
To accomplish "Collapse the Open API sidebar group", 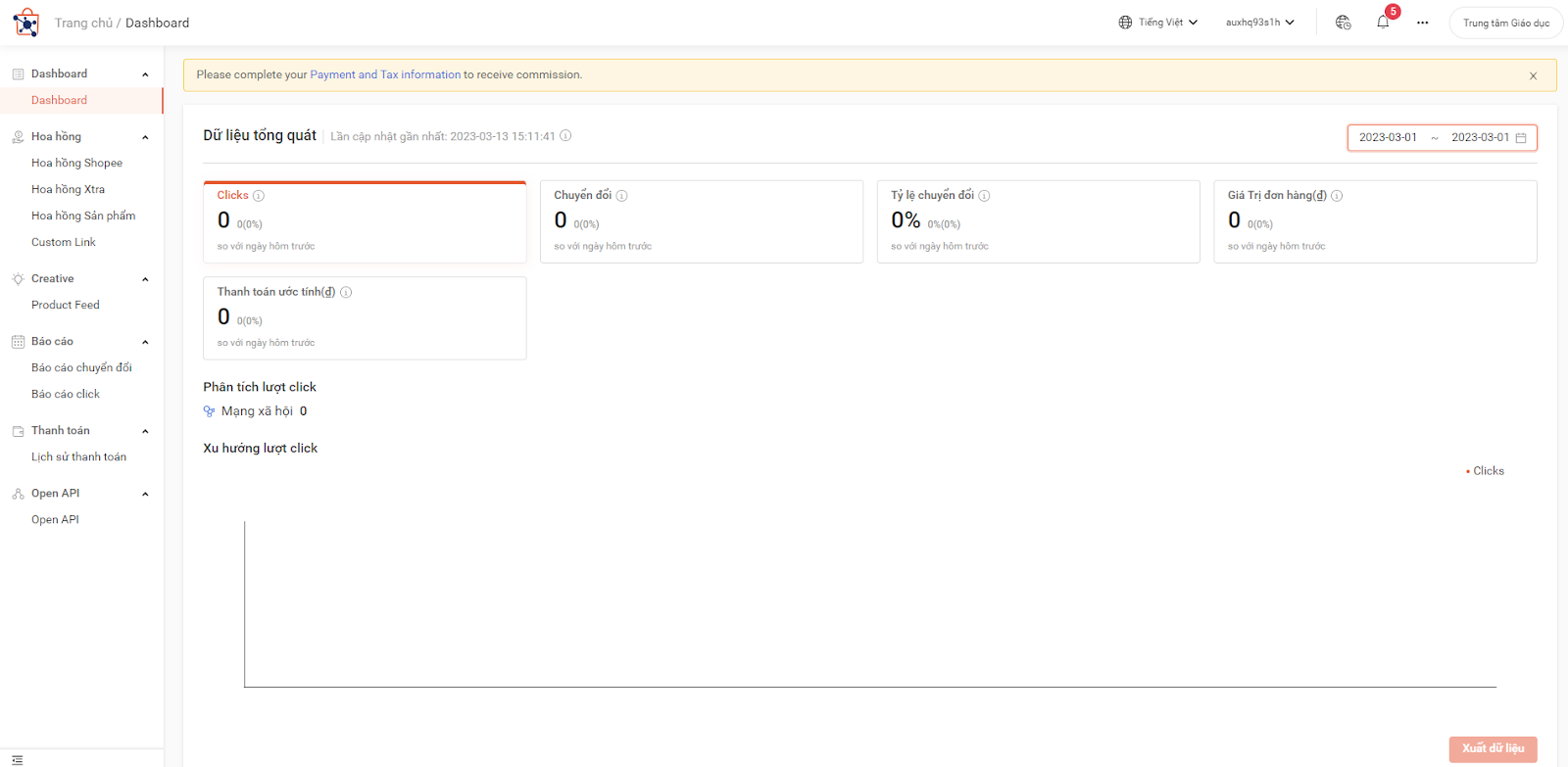I will click(145, 494).
